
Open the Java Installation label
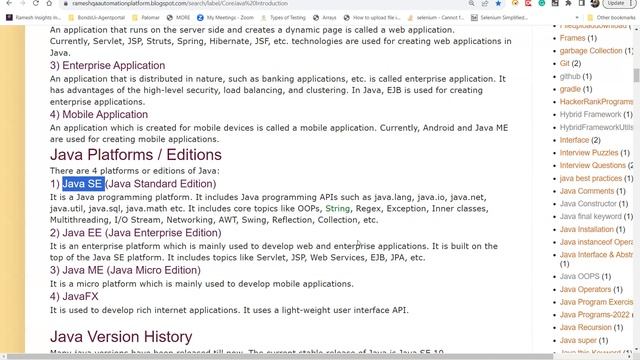587,229
